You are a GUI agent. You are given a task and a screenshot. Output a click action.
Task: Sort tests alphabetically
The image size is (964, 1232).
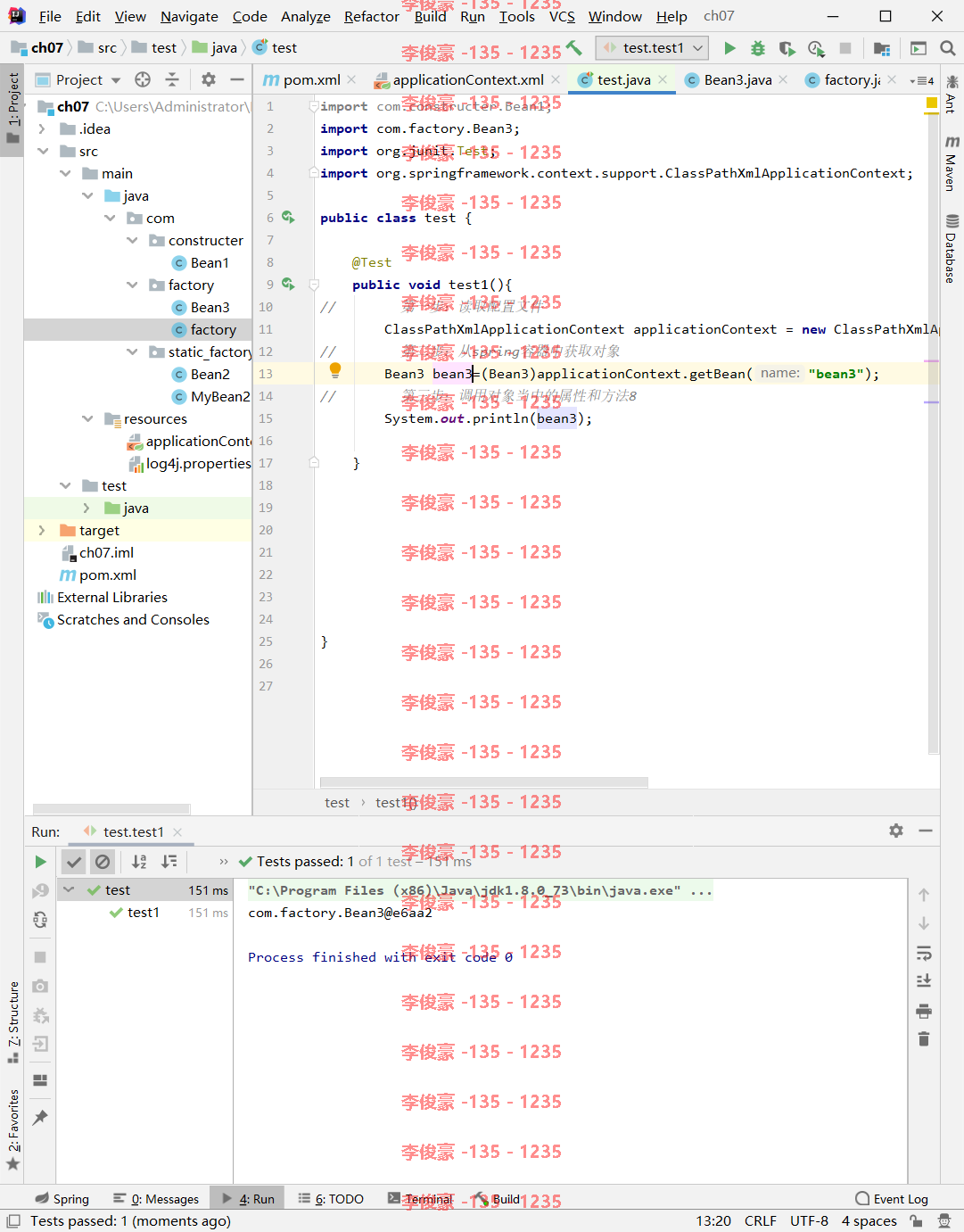point(139,862)
